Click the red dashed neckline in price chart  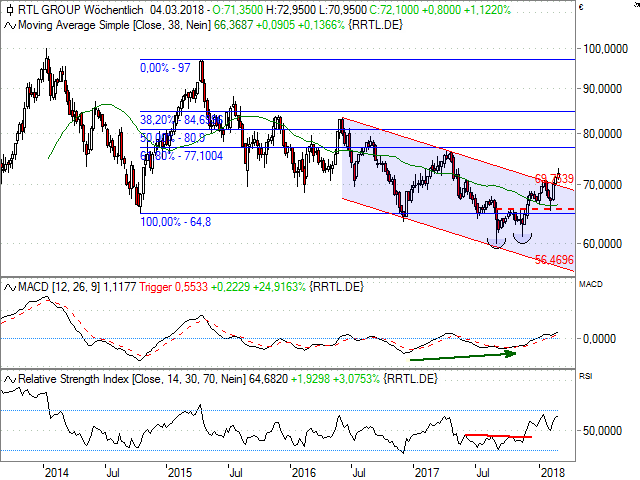tap(535, 209)
